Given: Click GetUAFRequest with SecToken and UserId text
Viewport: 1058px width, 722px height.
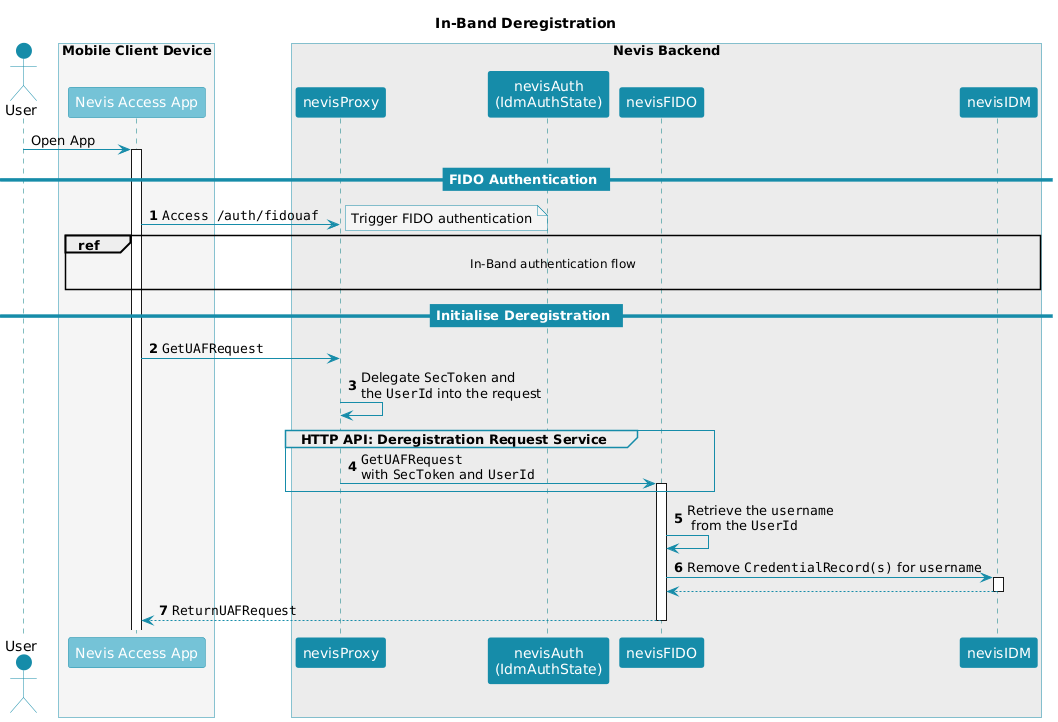Looking at the screenshot, I should pyautogui.click(x=447, y=467).
